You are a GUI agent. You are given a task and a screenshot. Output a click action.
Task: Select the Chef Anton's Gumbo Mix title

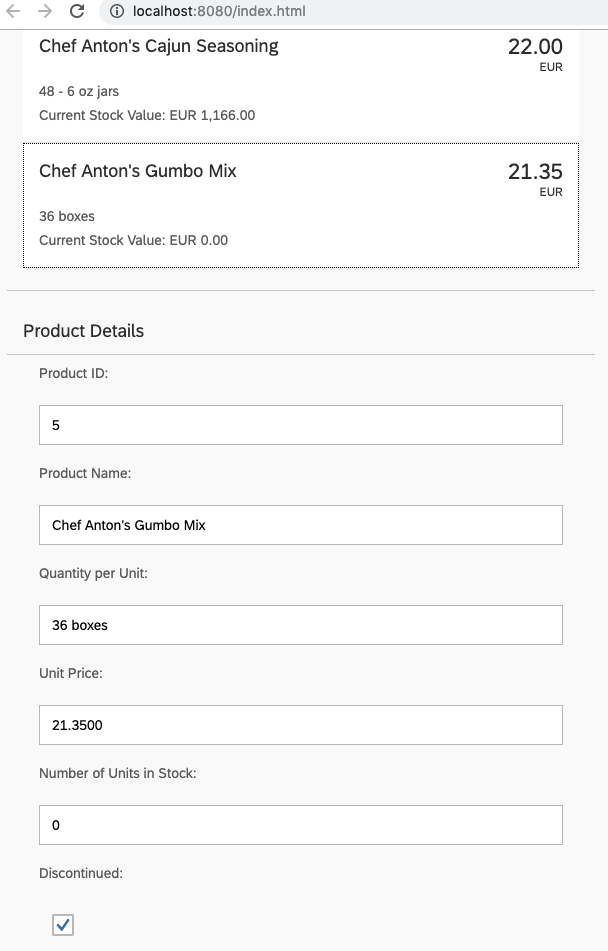point(138,171)
